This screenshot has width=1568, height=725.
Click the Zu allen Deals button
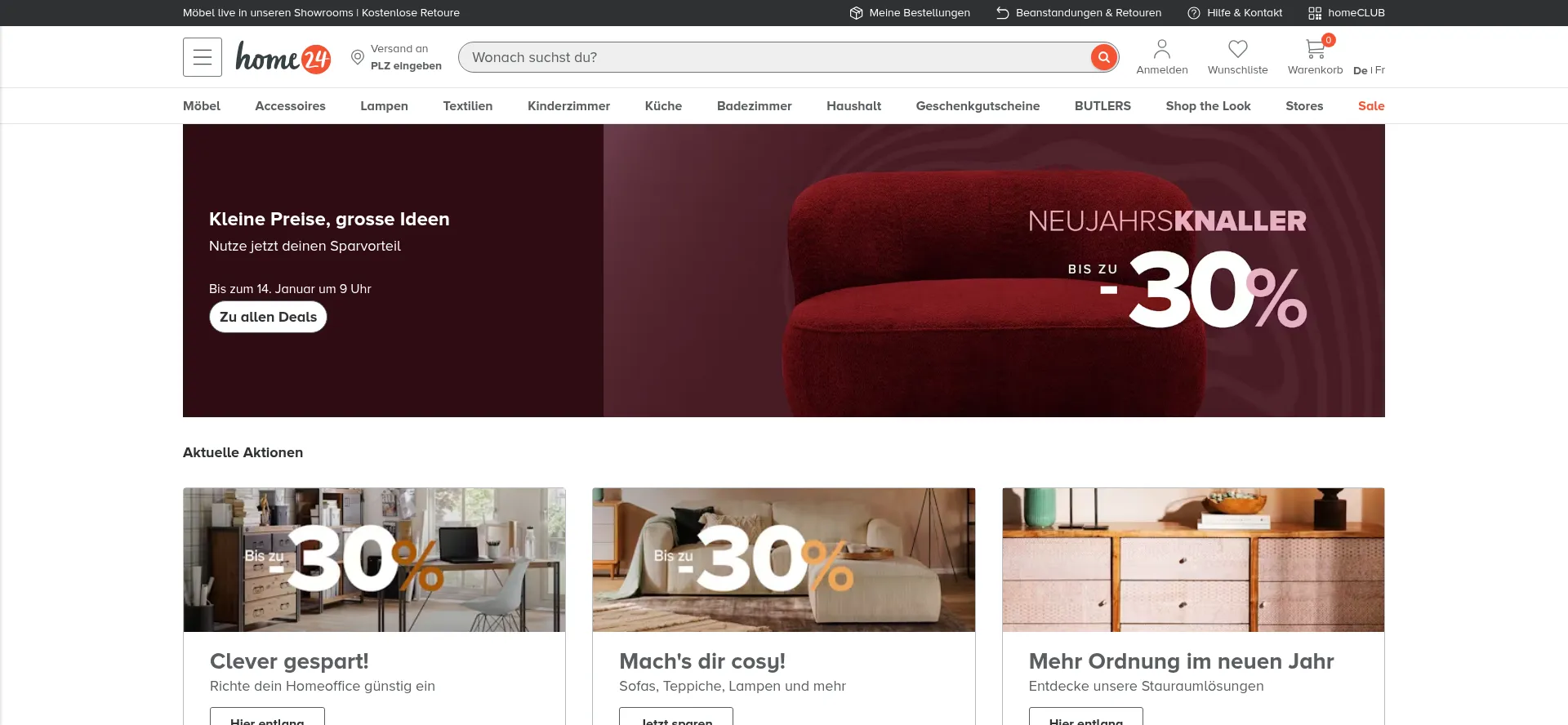(268, 317)
